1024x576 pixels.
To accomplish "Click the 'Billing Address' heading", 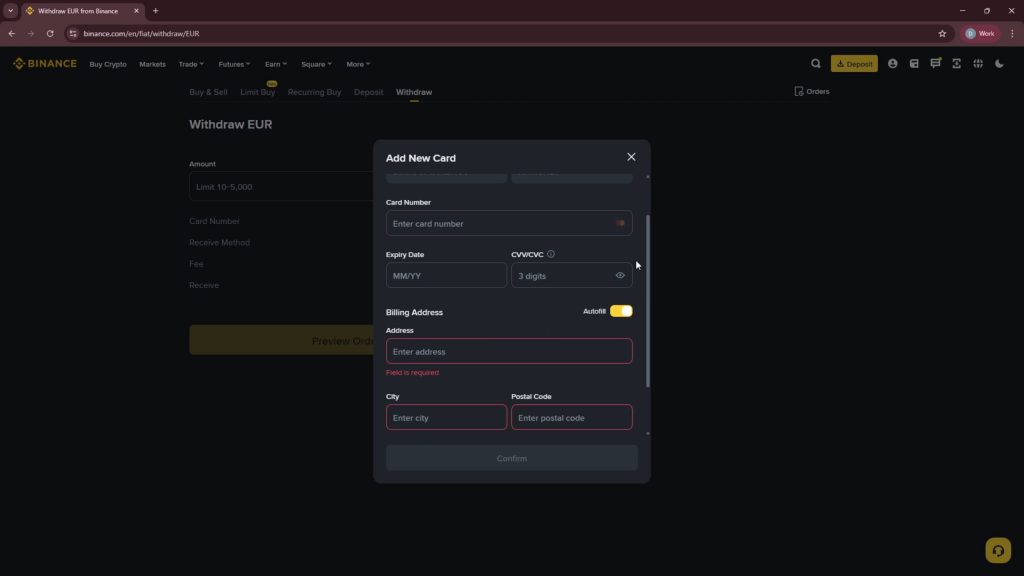I will pos(414,312).
